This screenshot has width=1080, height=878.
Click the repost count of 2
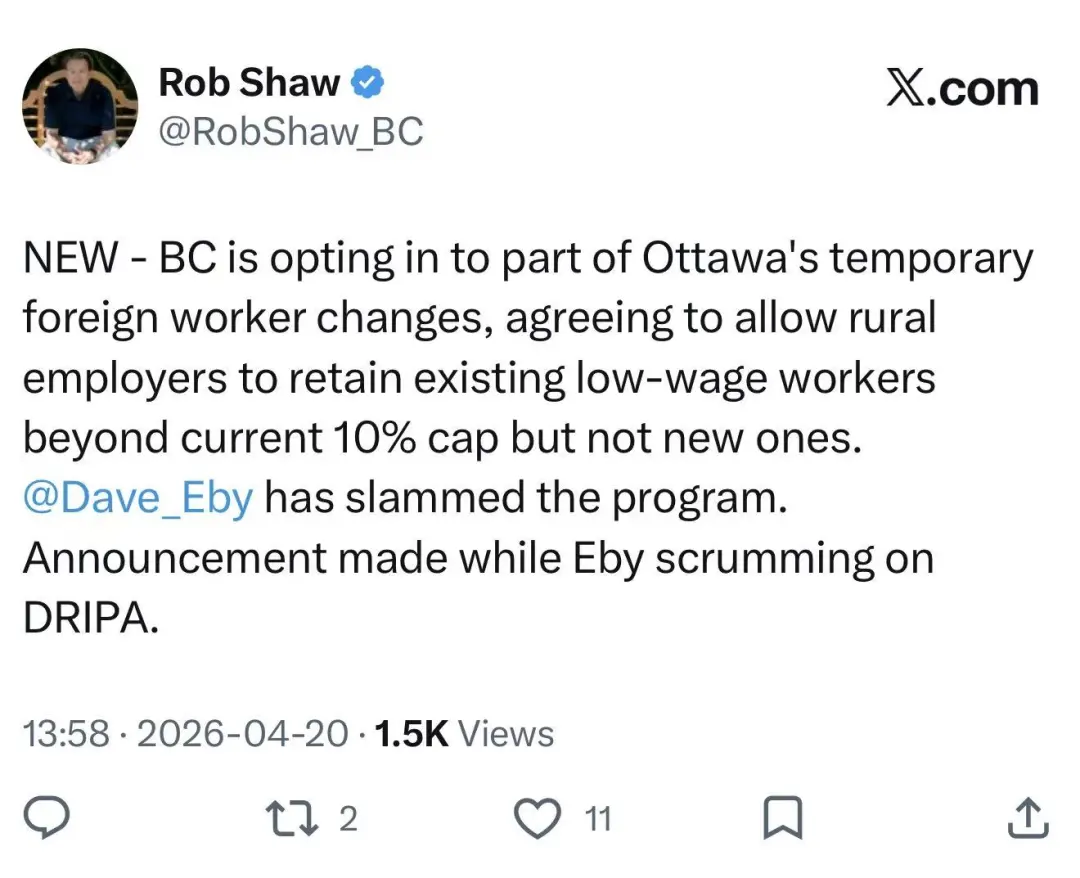347,820
